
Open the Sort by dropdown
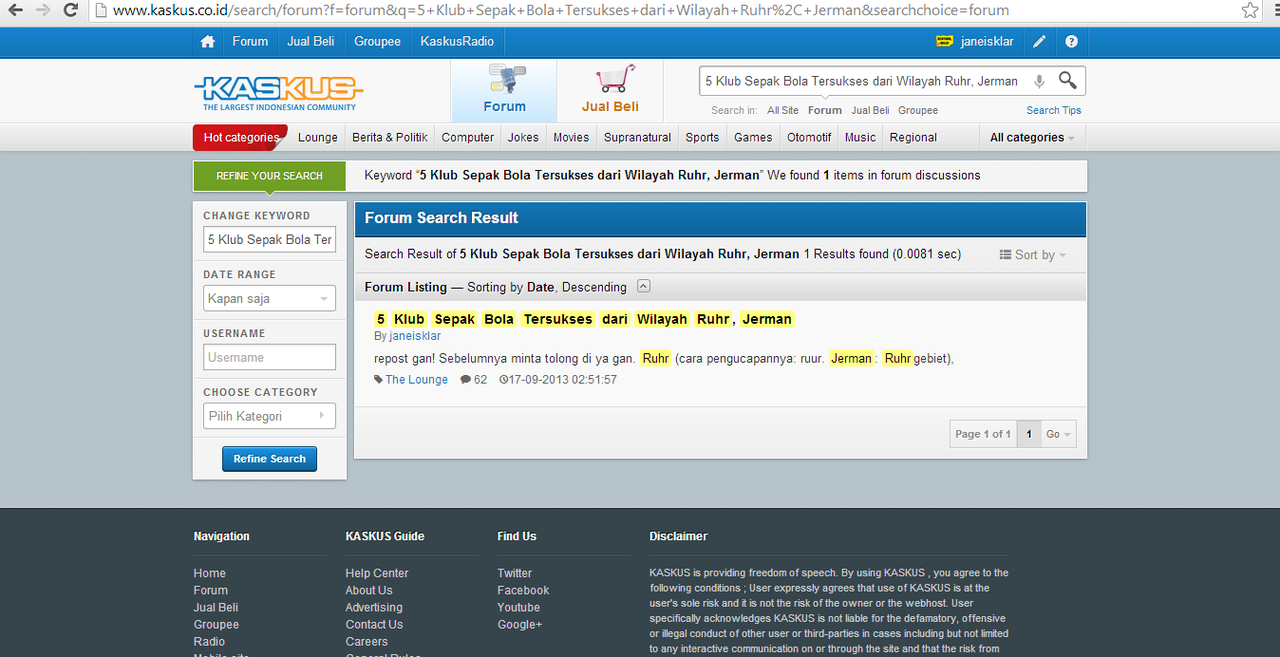coord(1033,255)
